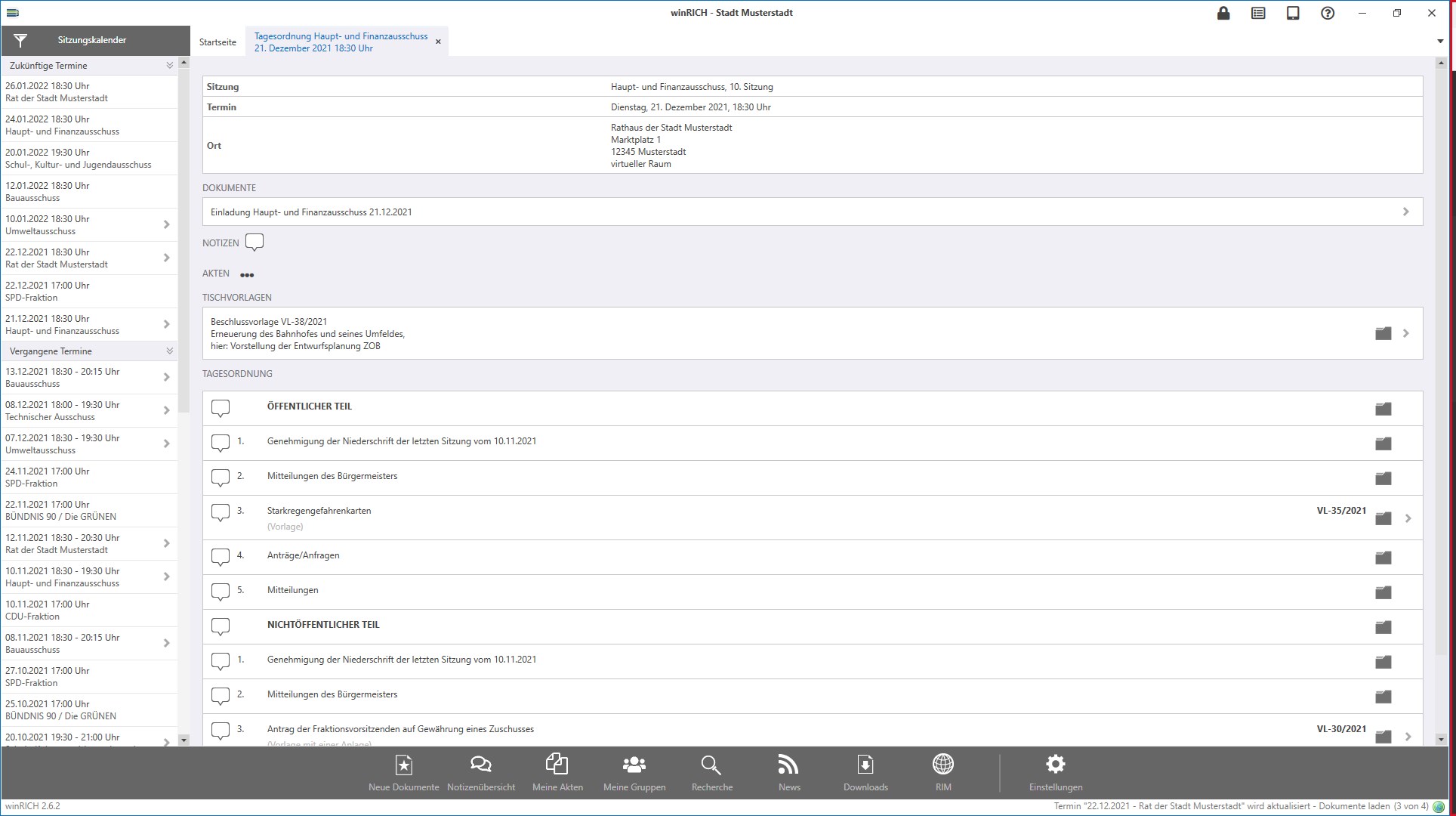Image resolution: width=1456 pixels, height=816 pixels.
Task: Close the Tagesordnung tab
Action: click(438, 42)
